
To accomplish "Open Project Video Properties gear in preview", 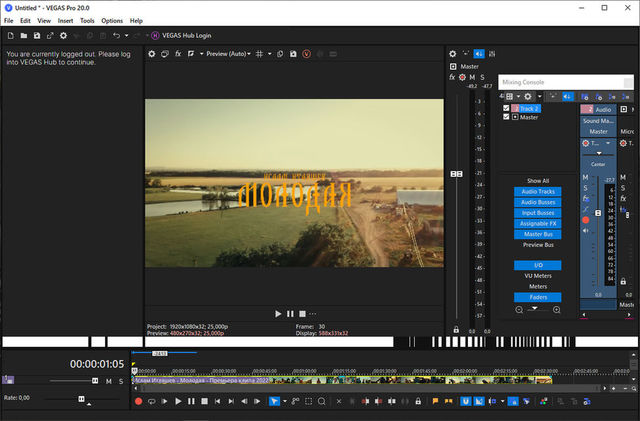I will [152, 54].
